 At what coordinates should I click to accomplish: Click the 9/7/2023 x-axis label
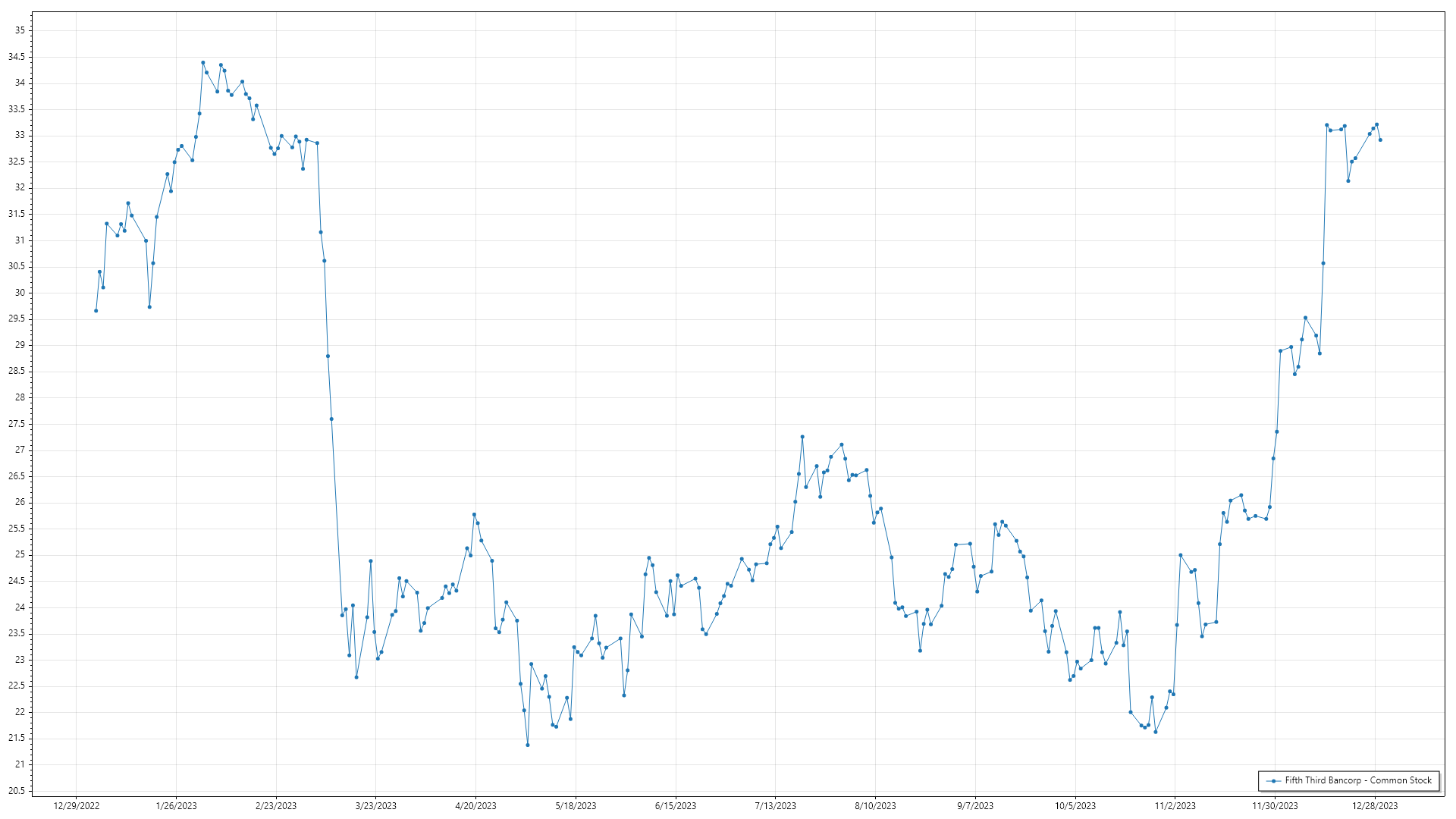pos(974,806)
